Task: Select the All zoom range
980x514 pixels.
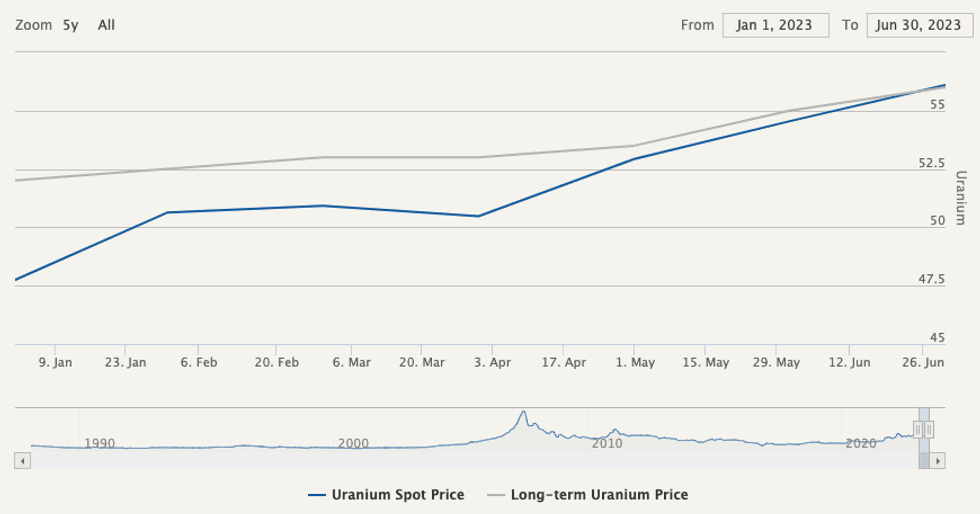Action: (106, 25)
